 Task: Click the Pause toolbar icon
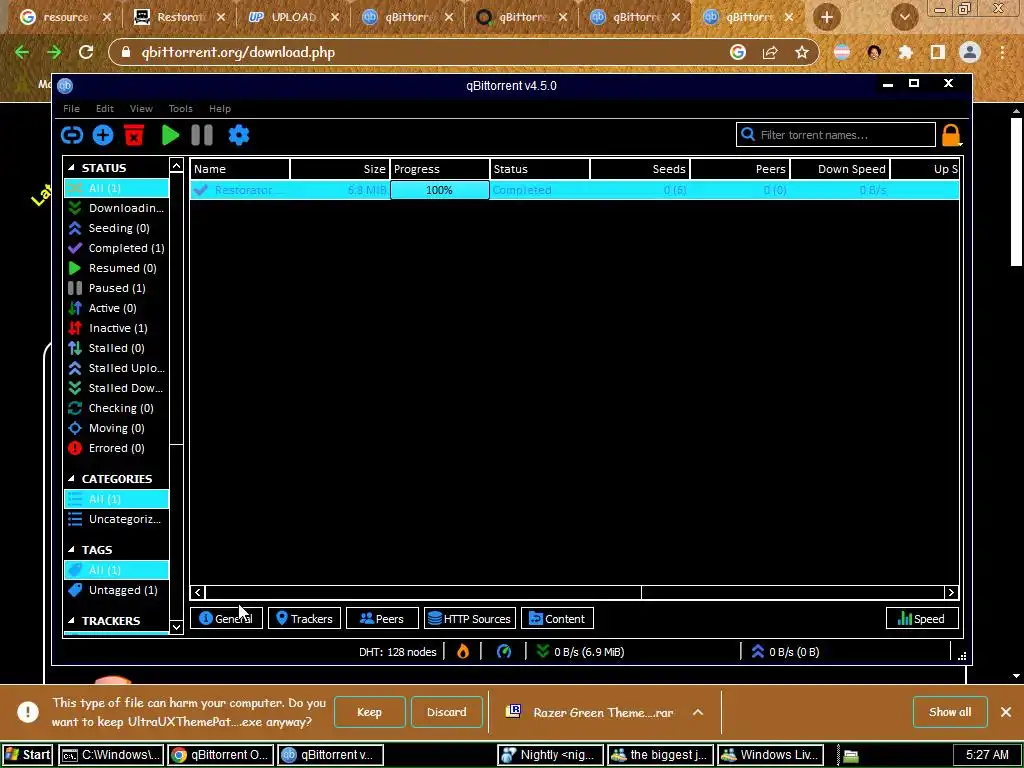(202, 135)
